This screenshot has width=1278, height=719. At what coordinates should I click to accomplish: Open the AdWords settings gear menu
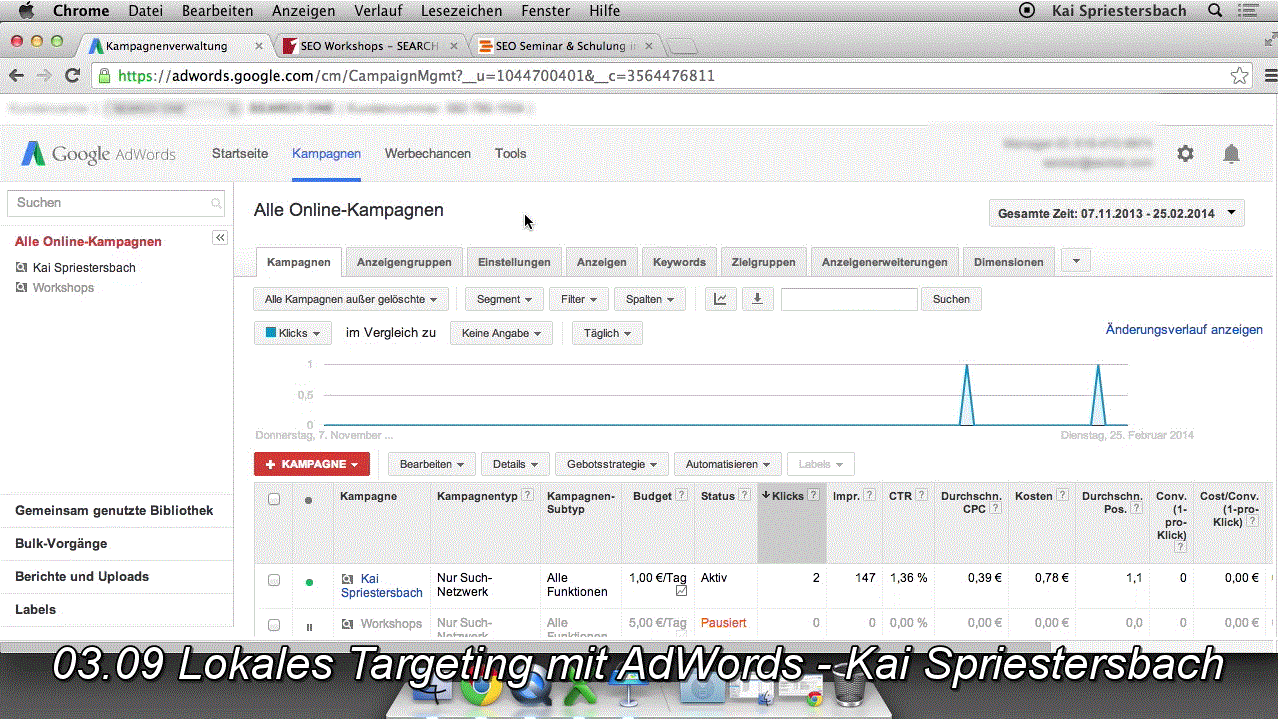click(x=1185, y=153)
